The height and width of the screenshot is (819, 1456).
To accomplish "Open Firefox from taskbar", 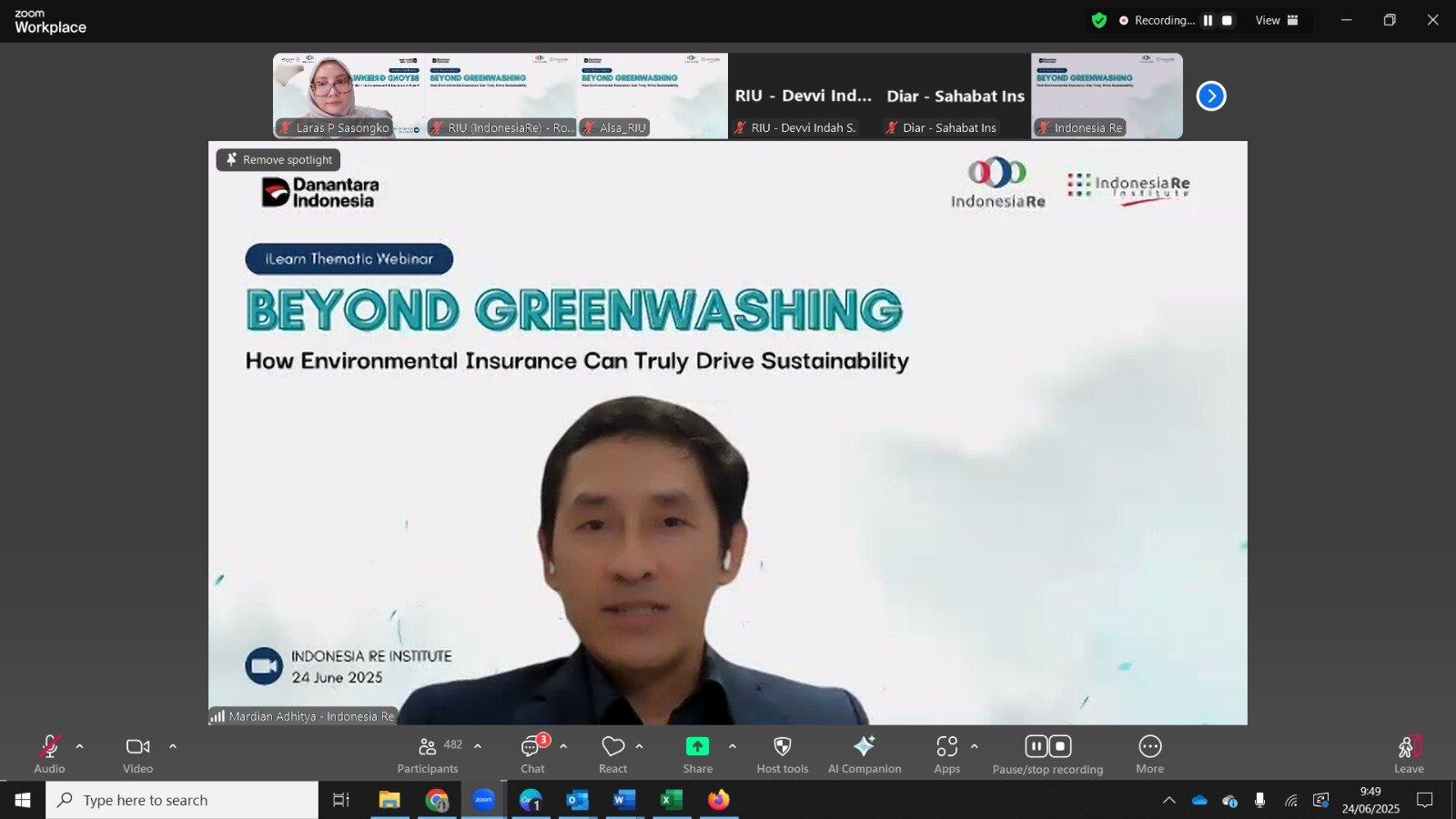I will (719, 800).
